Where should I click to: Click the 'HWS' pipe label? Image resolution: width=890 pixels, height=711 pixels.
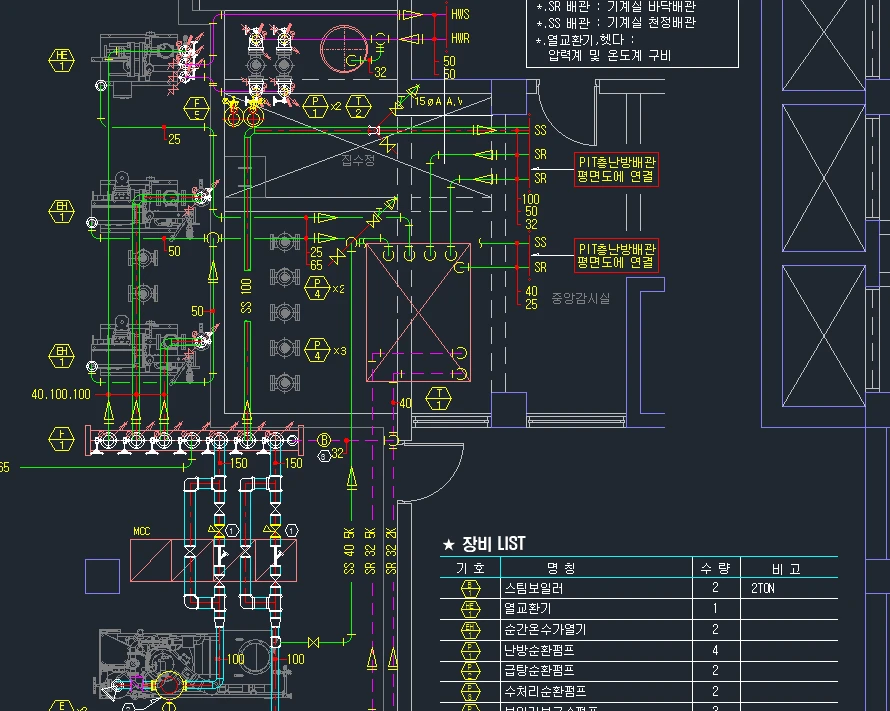(x=460, y=14)
